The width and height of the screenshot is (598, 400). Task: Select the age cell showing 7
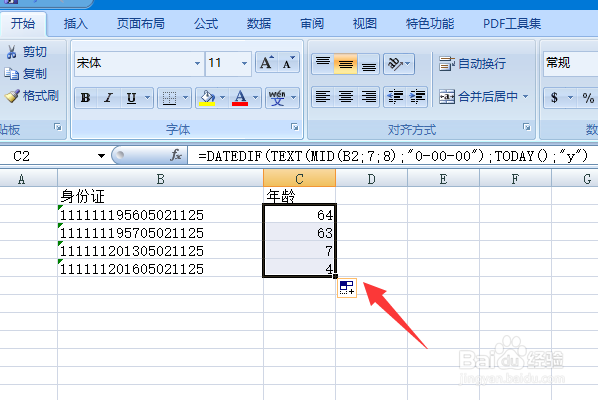click(x=299, y=251)
